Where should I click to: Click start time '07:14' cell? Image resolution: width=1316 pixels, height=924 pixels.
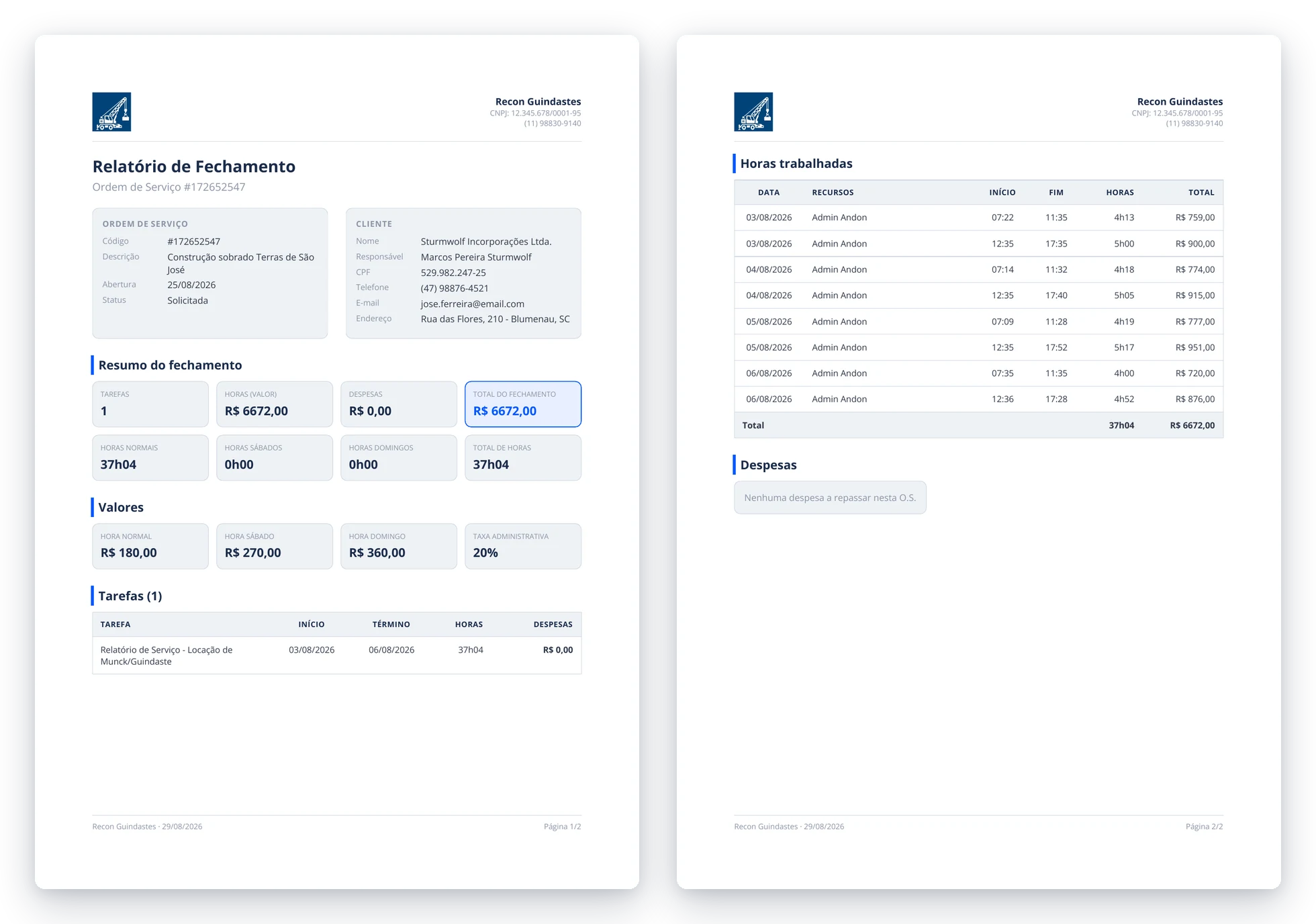pyautogui.click(x=1002, y=269)
